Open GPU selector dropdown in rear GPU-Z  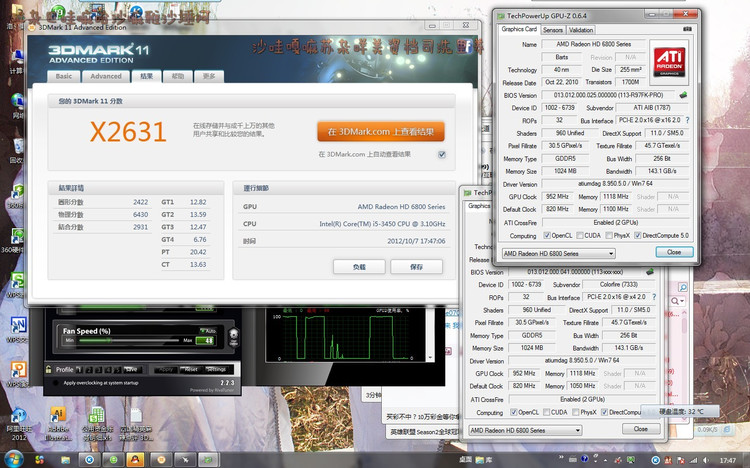click(525, 430)
